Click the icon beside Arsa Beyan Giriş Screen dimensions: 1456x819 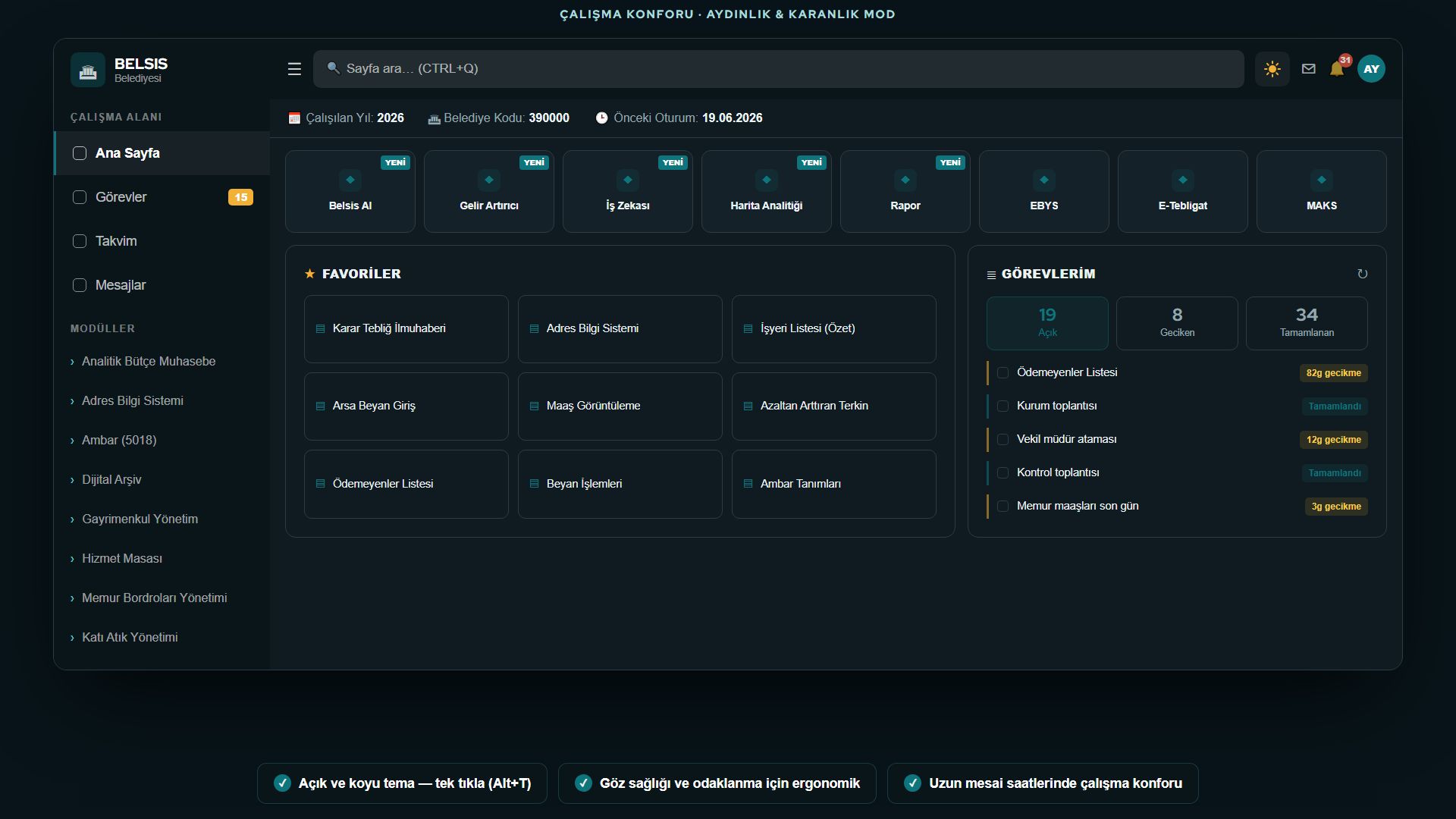320,406
